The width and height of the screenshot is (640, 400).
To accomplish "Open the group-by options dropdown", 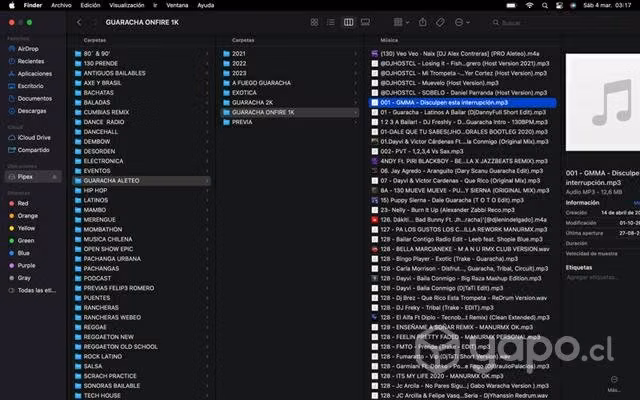I will tap(401, 22).
